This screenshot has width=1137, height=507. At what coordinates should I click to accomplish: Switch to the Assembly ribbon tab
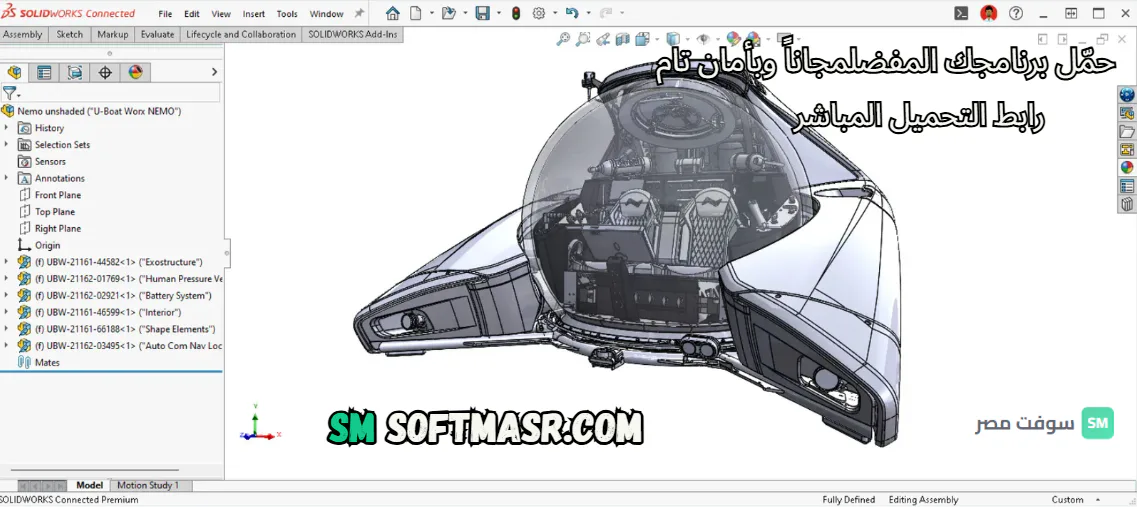pos(22,34)
